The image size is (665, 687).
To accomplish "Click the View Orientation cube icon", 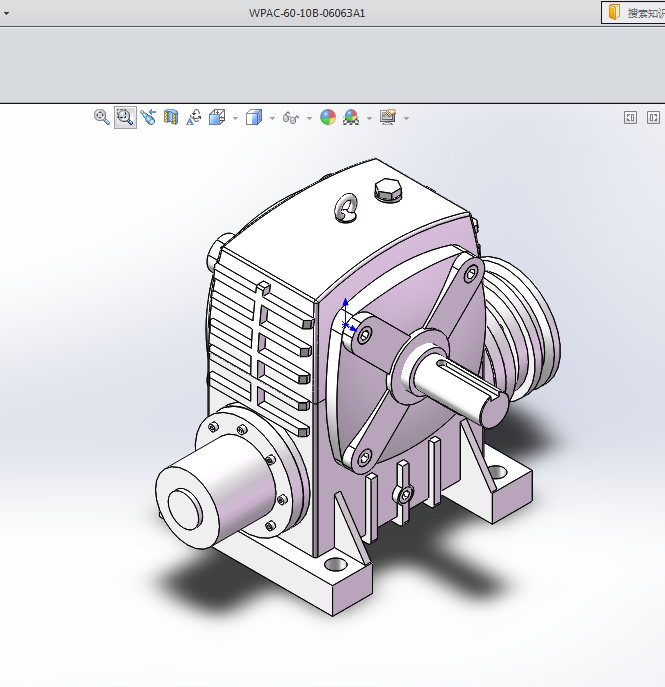I will [x=217, y=117].
